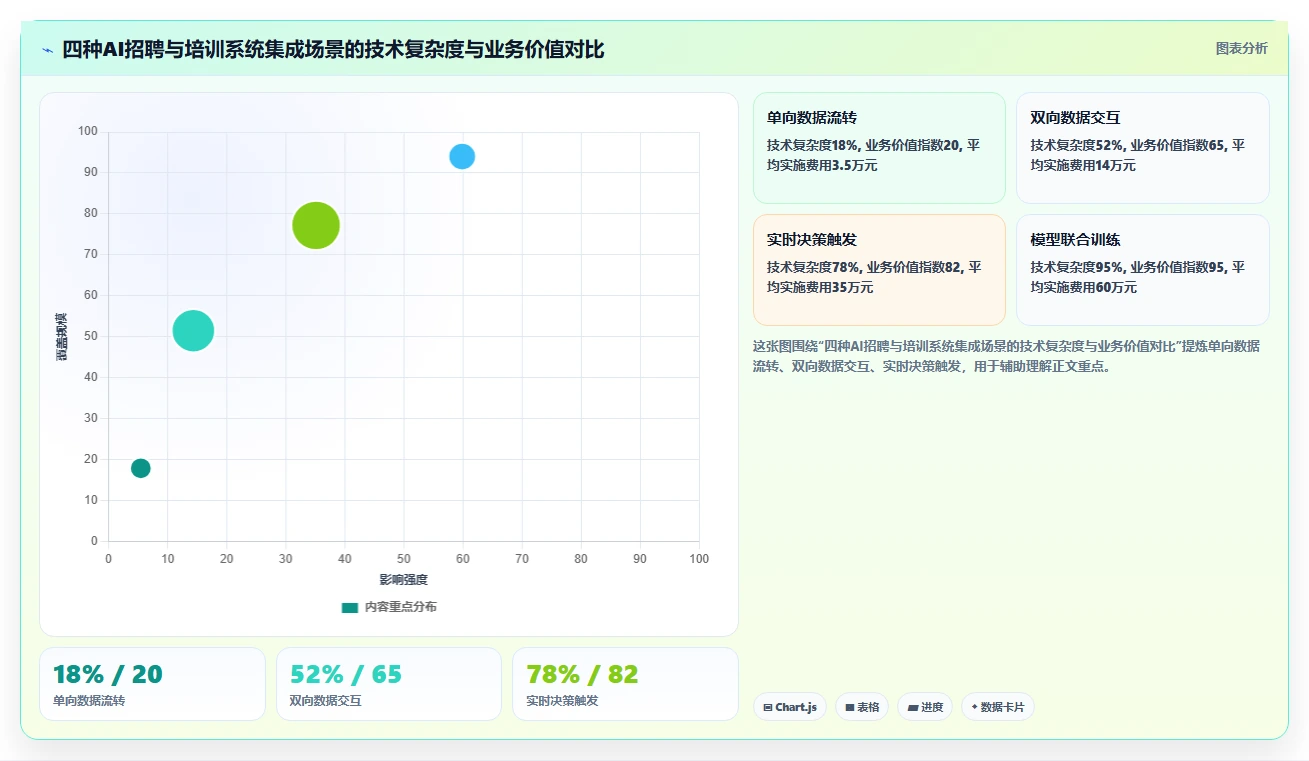Screen dimensions: 1309x761
Task: Open the 单向数据流转 info card
Action: [x=879, y=148]
